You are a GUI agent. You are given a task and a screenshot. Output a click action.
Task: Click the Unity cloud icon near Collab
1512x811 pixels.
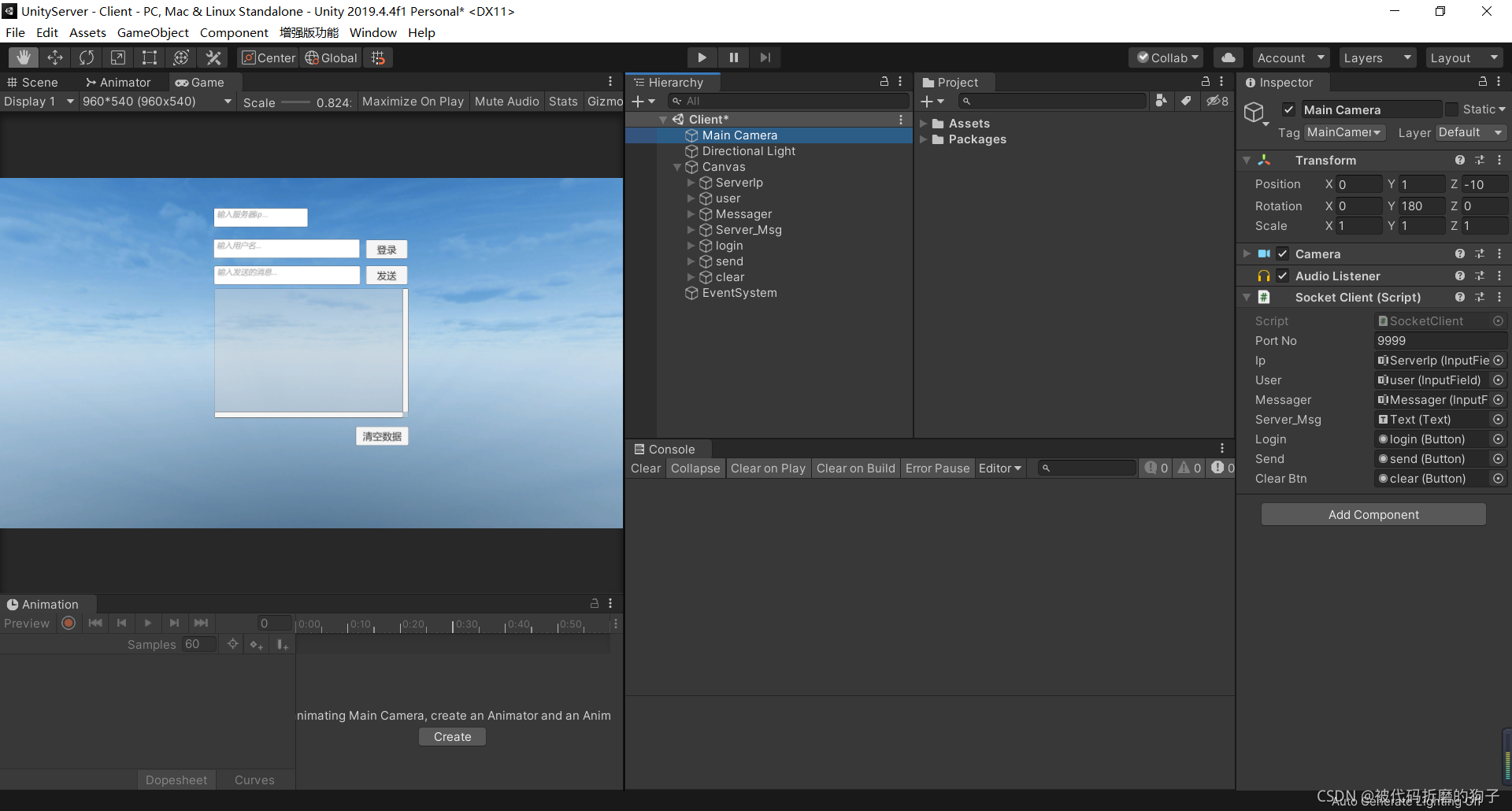coord(1227,57)
